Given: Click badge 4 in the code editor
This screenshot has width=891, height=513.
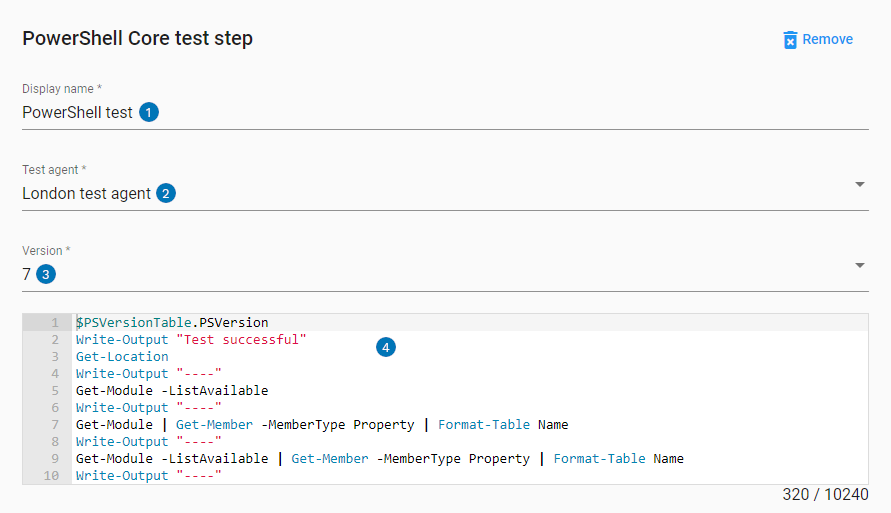Looking at the screenshot, I should (x=386, y=347).
